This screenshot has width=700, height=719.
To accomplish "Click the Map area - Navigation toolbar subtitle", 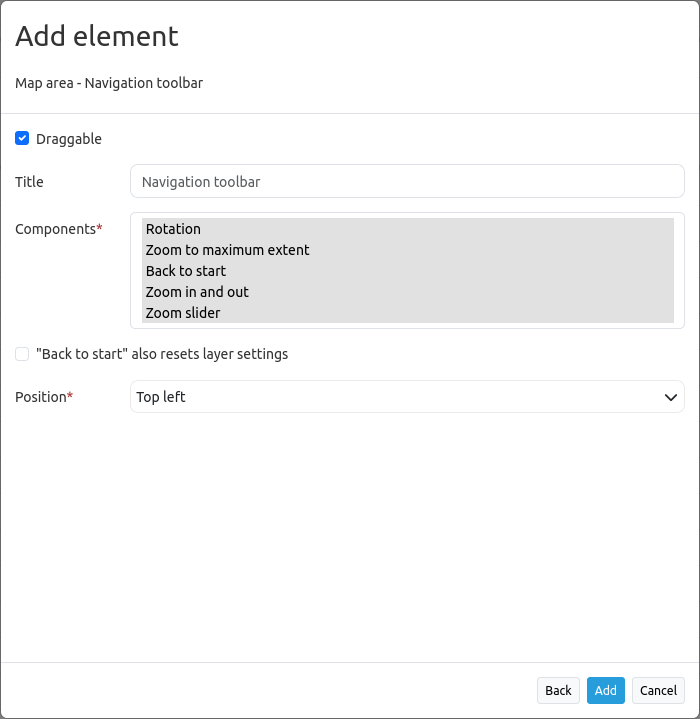I will [x=109, y=83].
